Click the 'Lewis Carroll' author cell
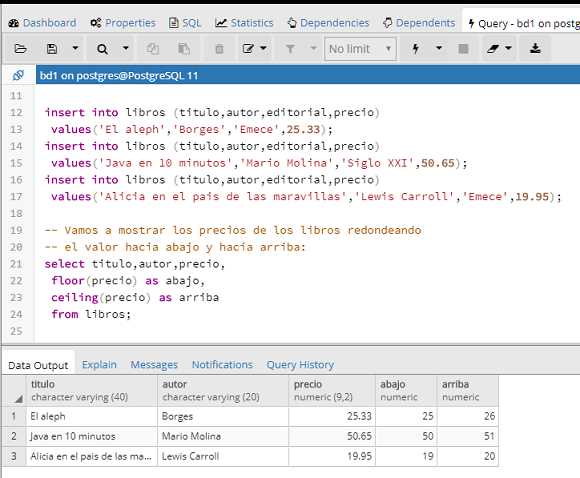The image size is (580, 478). (223, 456)
